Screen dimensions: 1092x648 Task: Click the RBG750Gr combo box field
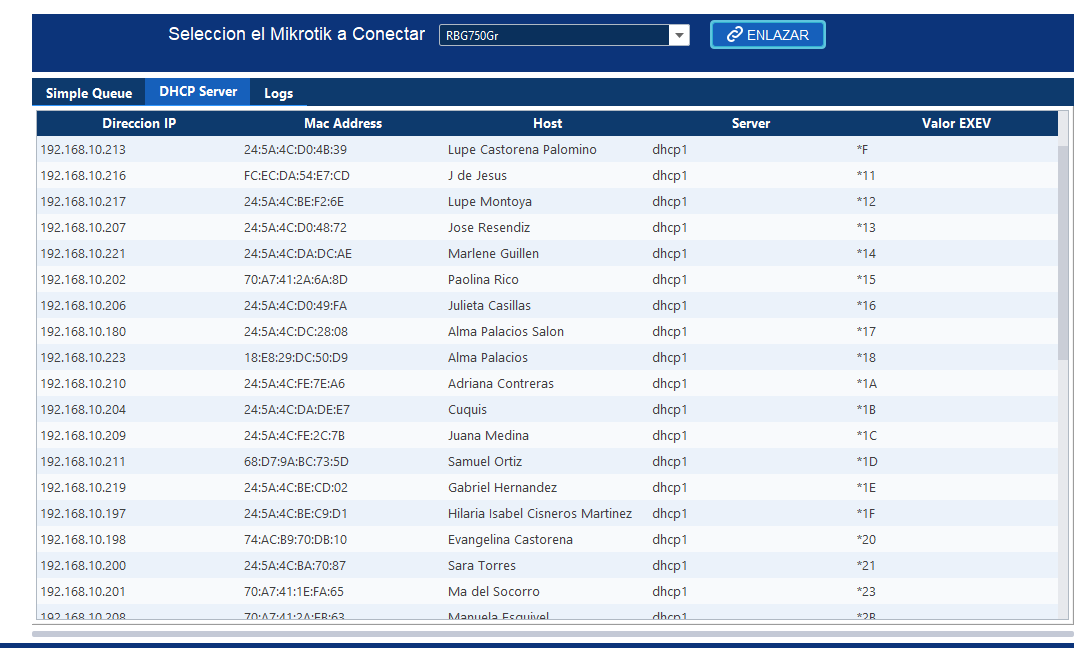(x=553, y=36)
